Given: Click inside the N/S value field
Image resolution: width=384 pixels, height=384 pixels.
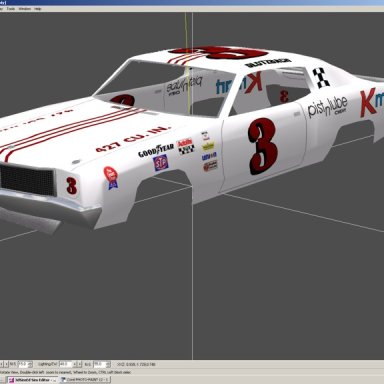Looking at the screenshot, I should click(23, 364).
